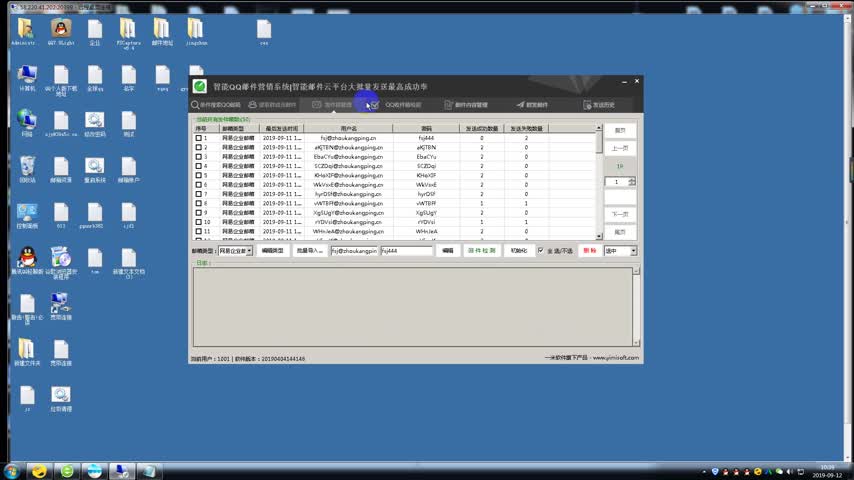
Task: Select the jingzhun folder desktop icon
Action: point(196,32)
